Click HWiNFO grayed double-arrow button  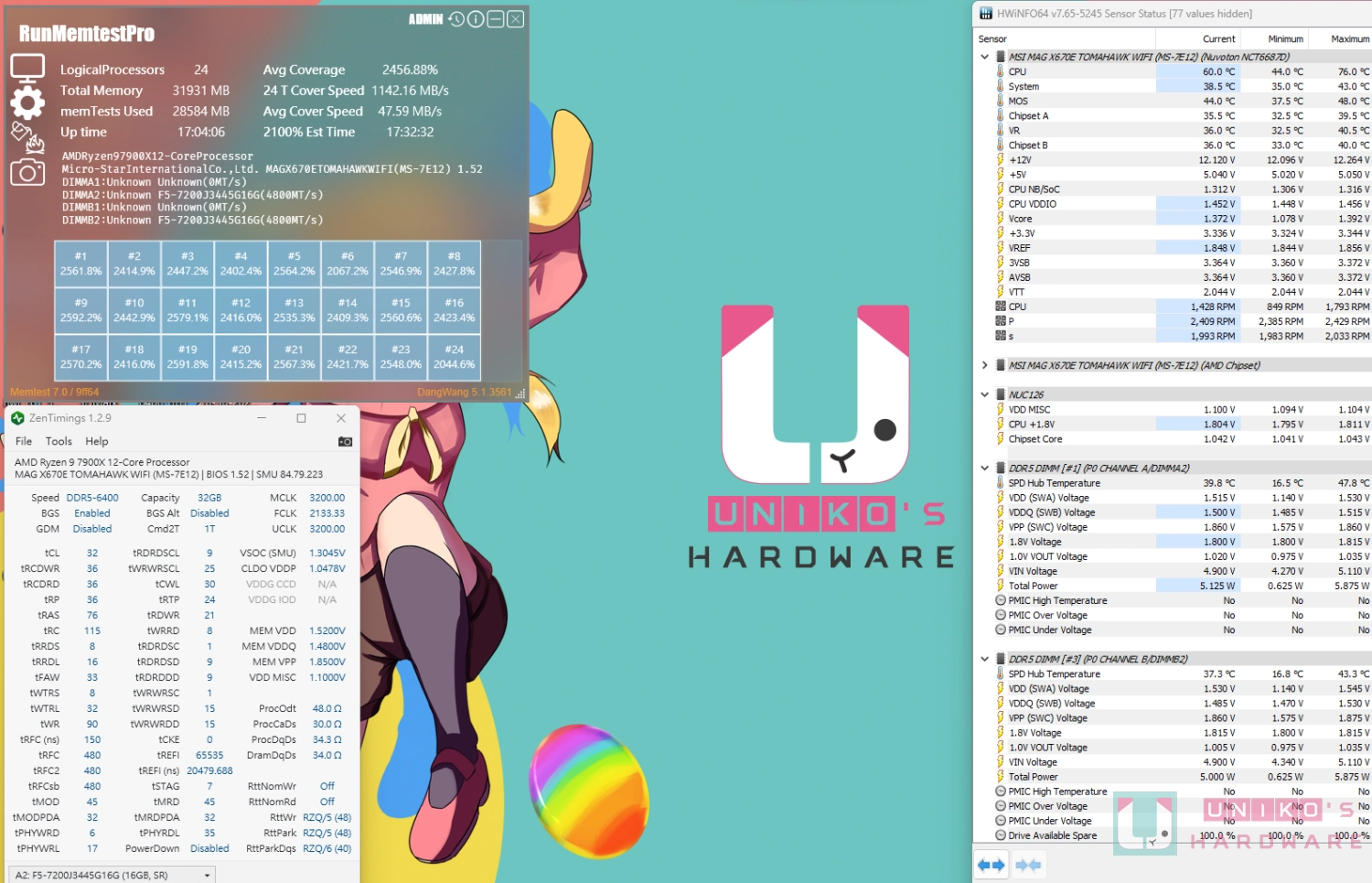point(1028,864)
